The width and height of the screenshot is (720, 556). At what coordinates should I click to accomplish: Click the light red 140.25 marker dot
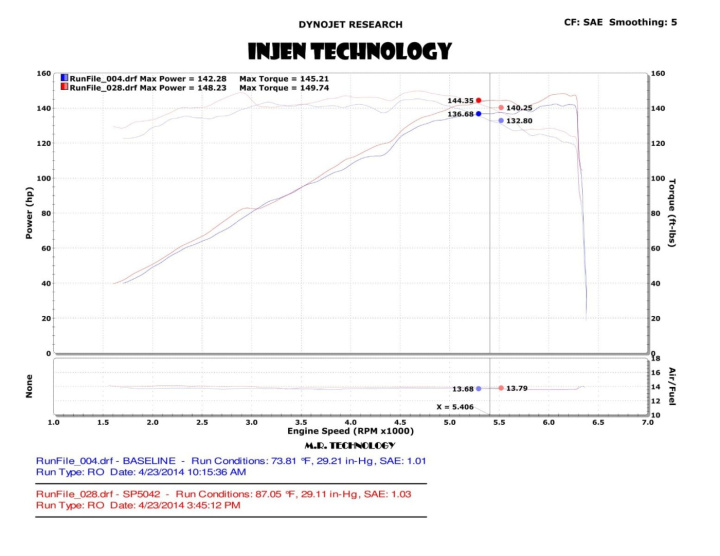click(x=501, y=108)
